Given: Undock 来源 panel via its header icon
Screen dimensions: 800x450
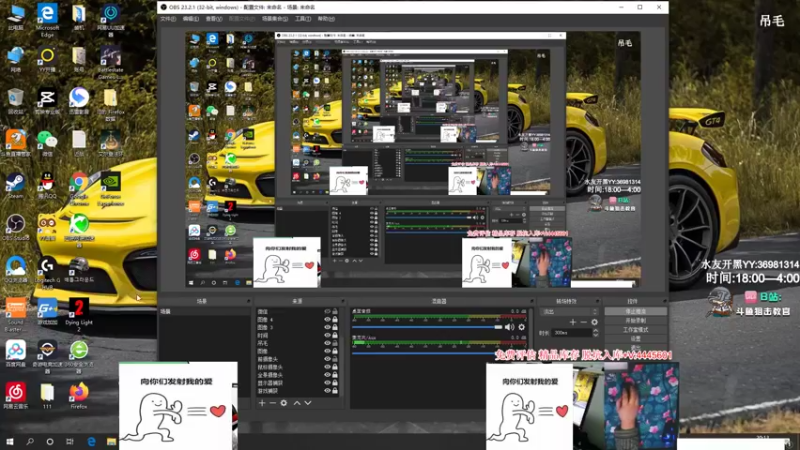Looking at the screenshot, I should 342,301.
